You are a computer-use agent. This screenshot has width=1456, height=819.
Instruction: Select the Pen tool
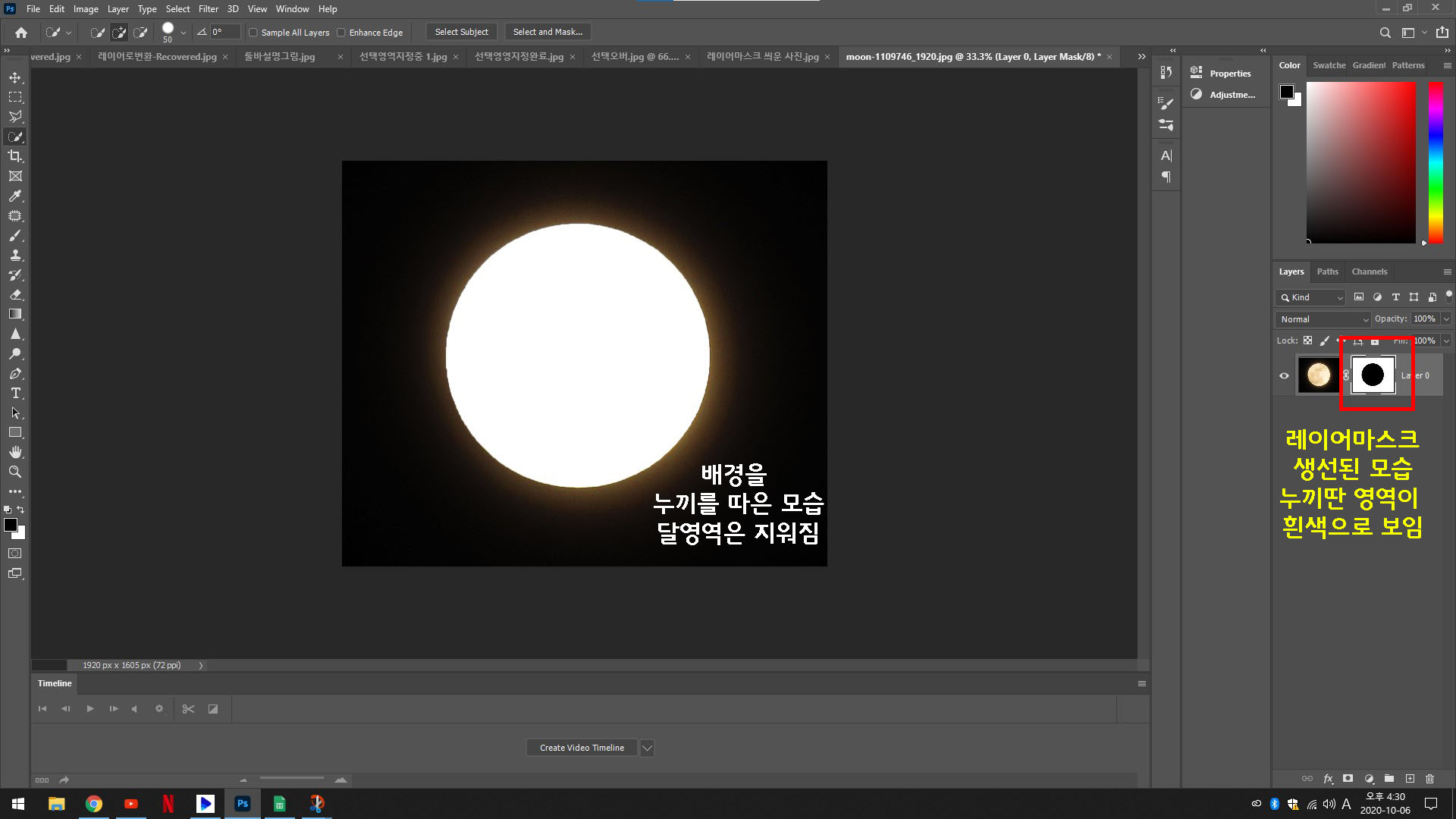pos(15,373)
